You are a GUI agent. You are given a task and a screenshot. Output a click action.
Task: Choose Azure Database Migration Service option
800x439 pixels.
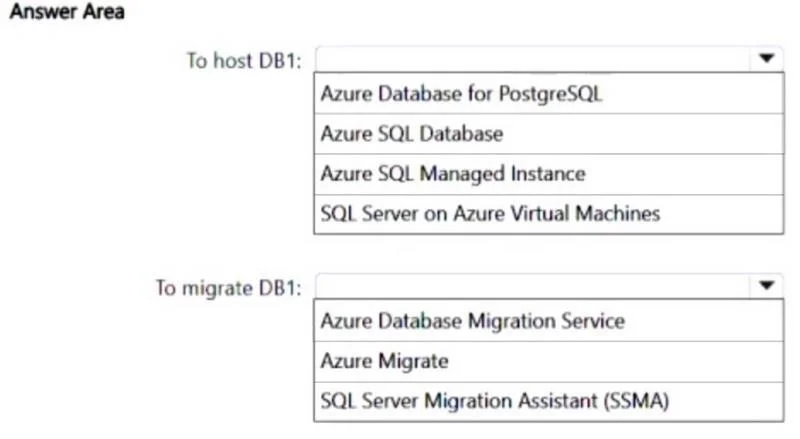pyautogui.click(x=549, y=321)
